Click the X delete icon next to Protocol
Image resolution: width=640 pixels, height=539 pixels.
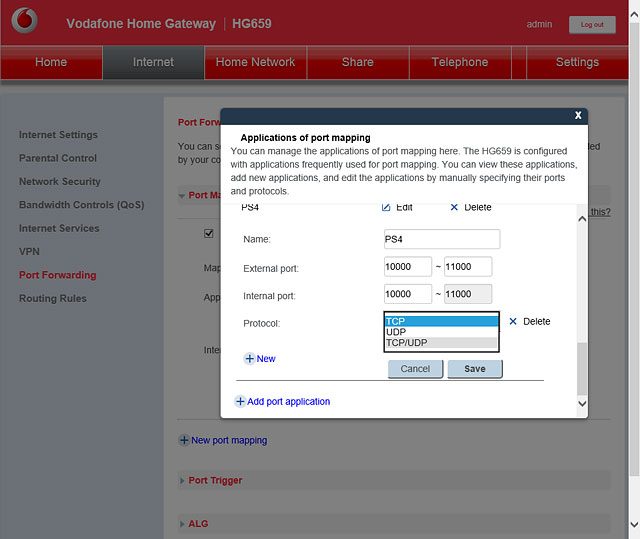(x=513, y=322)
